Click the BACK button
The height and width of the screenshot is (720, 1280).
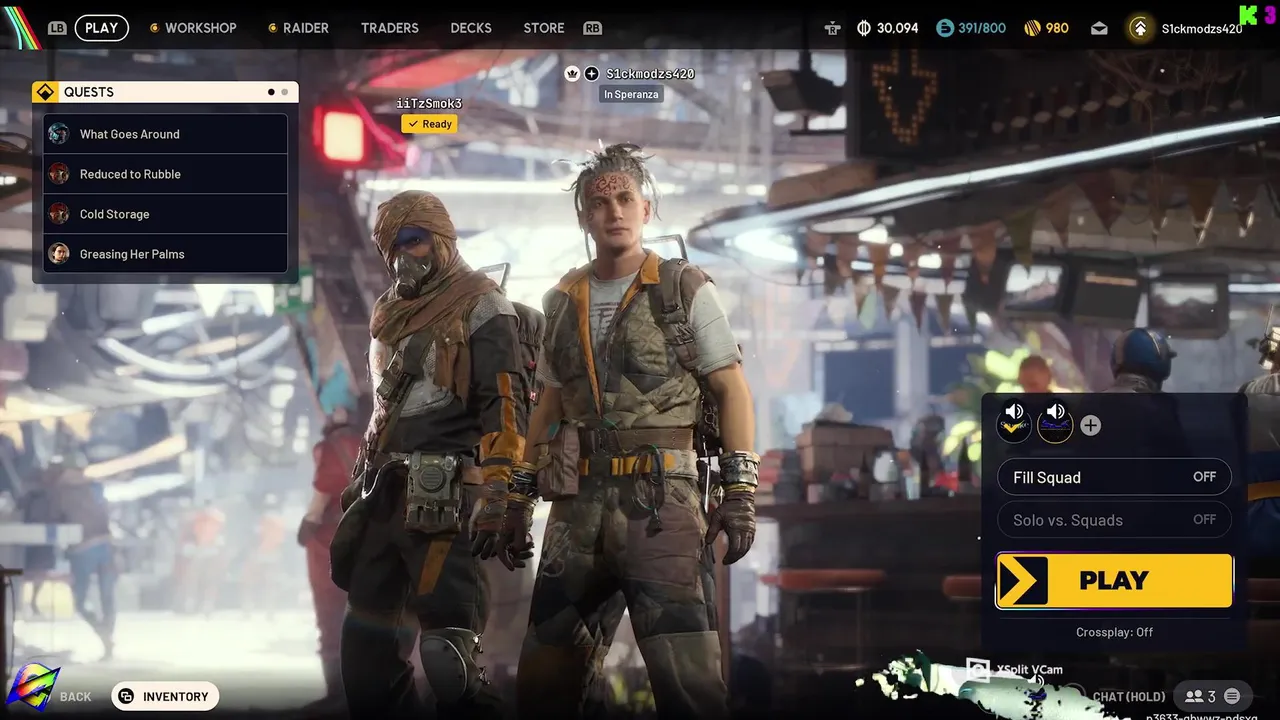click(75, 697)
